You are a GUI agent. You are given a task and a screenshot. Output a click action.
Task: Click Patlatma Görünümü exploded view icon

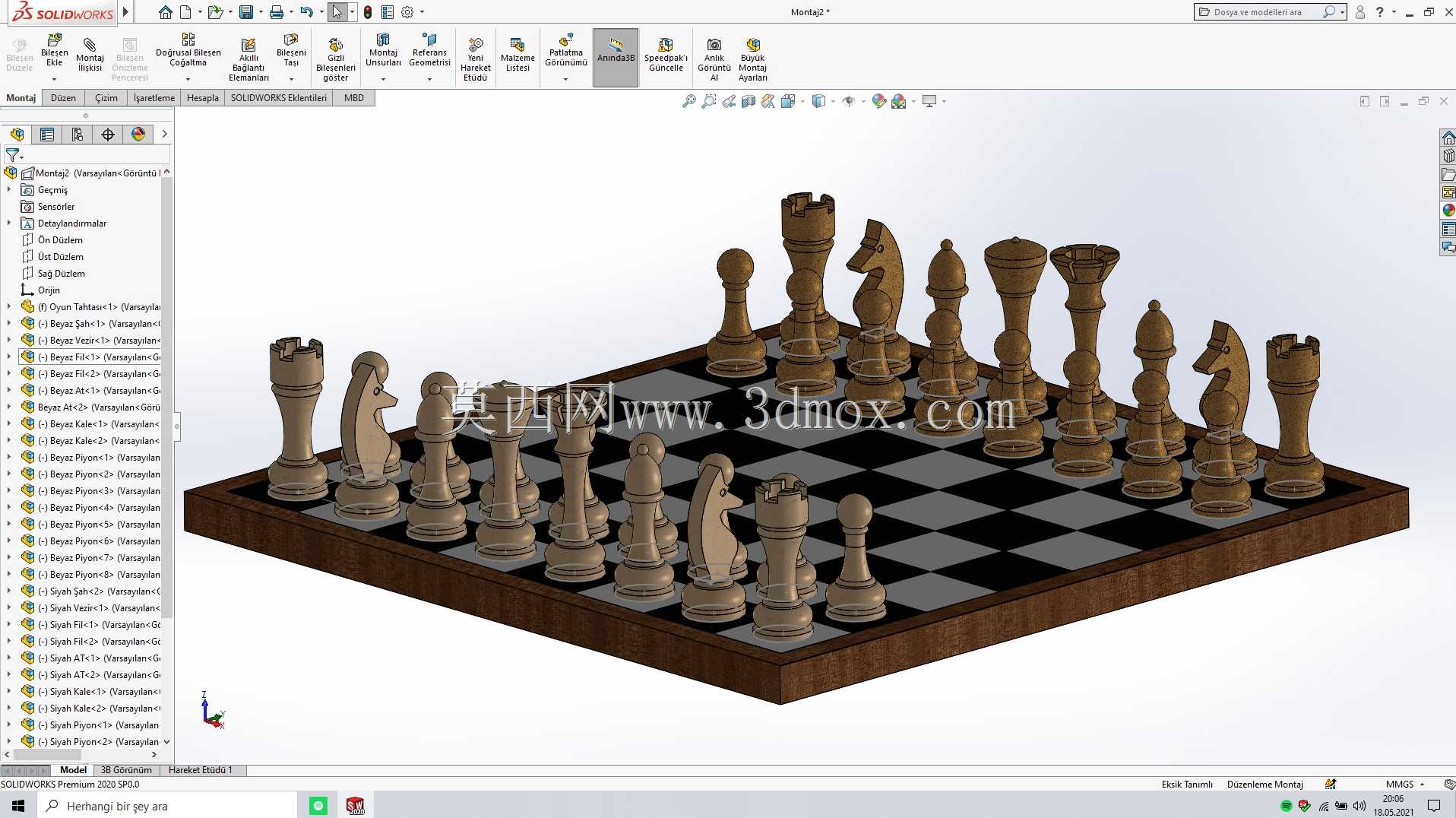(565, 50)
